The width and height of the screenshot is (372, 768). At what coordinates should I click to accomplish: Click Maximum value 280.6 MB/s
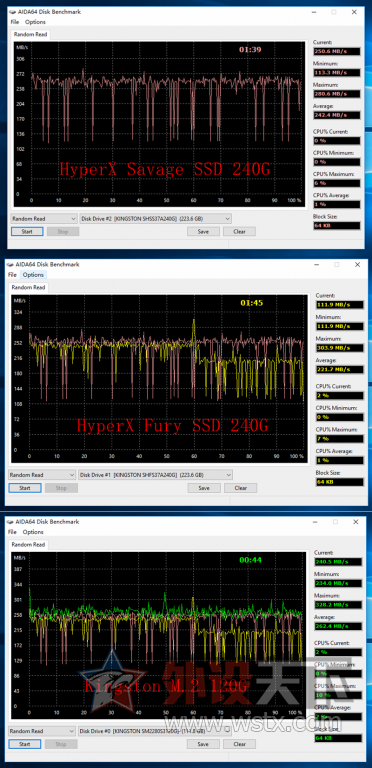(337, 94)
